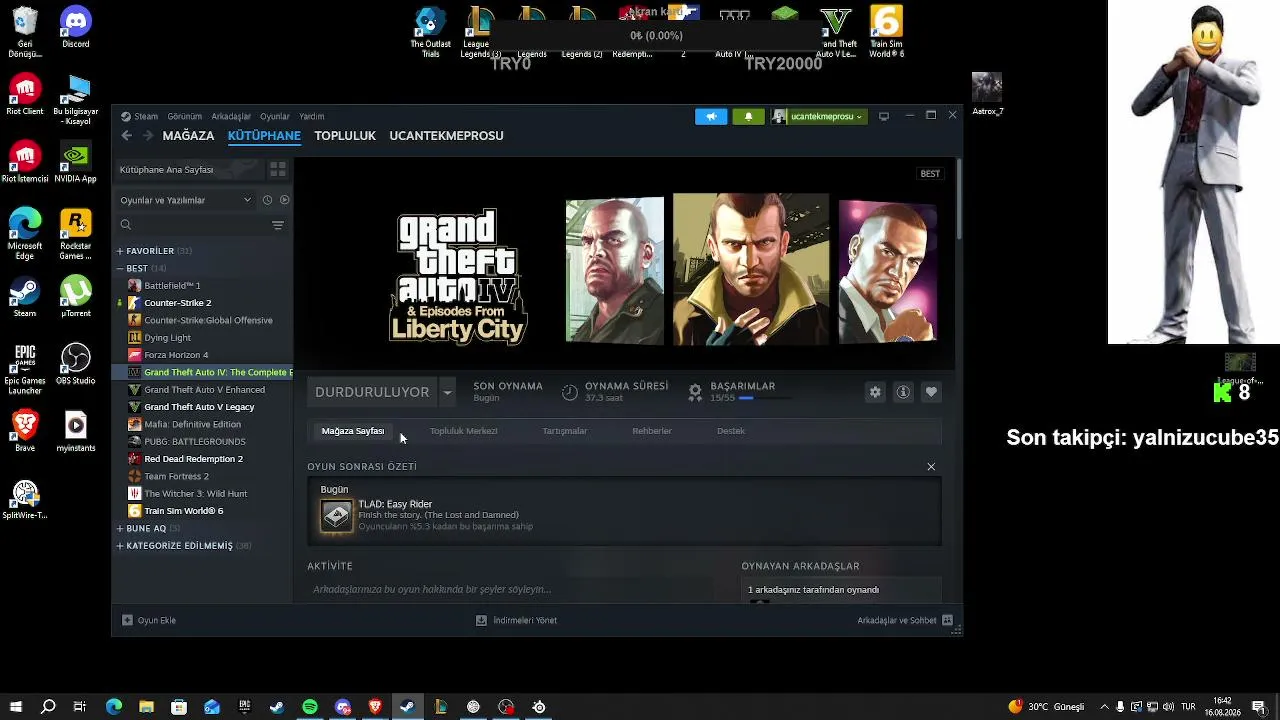The width and height of the screenshot is (1280, 720).
Task: Open the dropdown arrow beside DURDURULUYOR
Action: click(447, 392)
